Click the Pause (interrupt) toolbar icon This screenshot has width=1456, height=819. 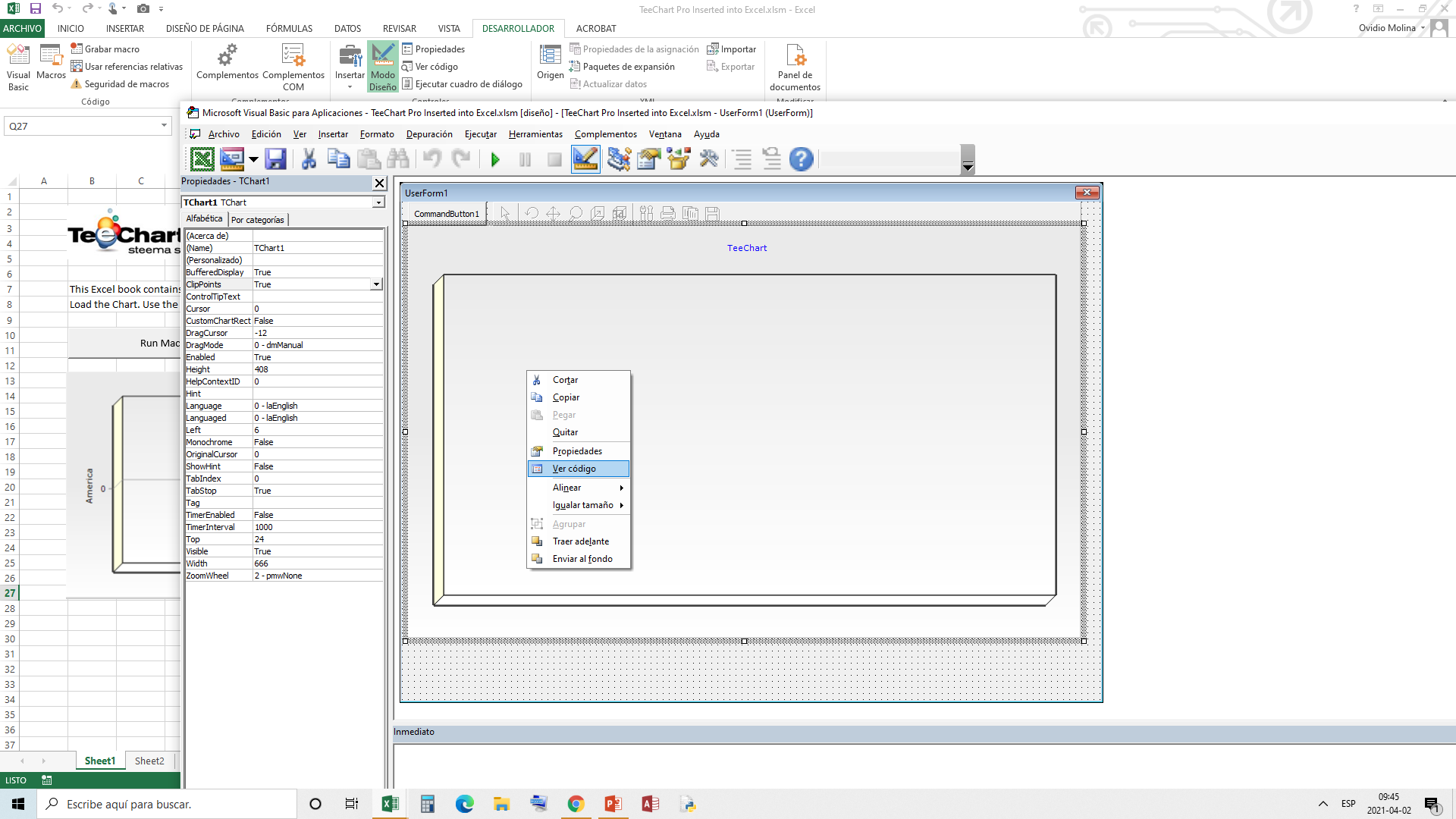click(x=525, y=159)
